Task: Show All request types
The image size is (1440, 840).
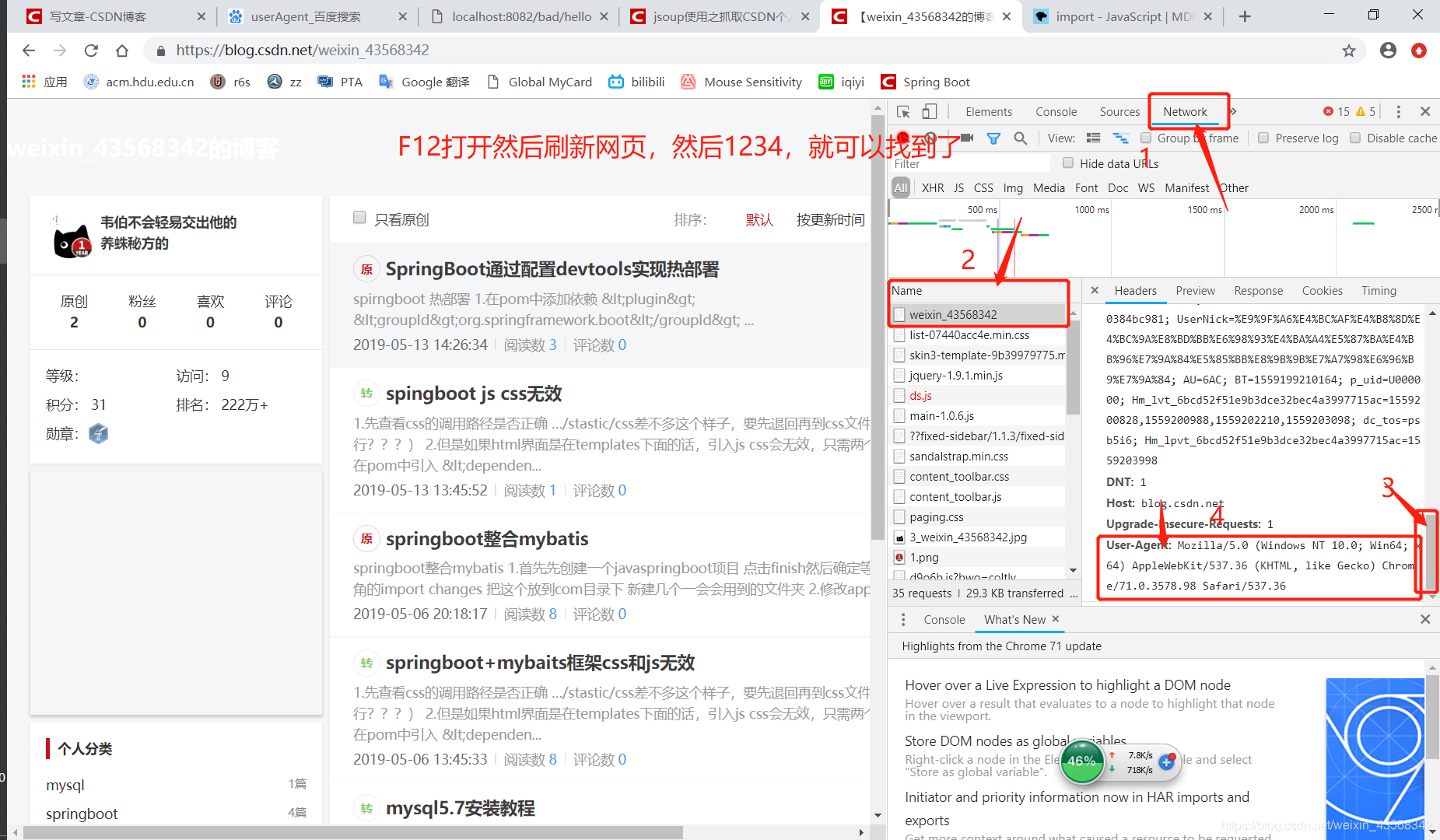Action: 901,187
